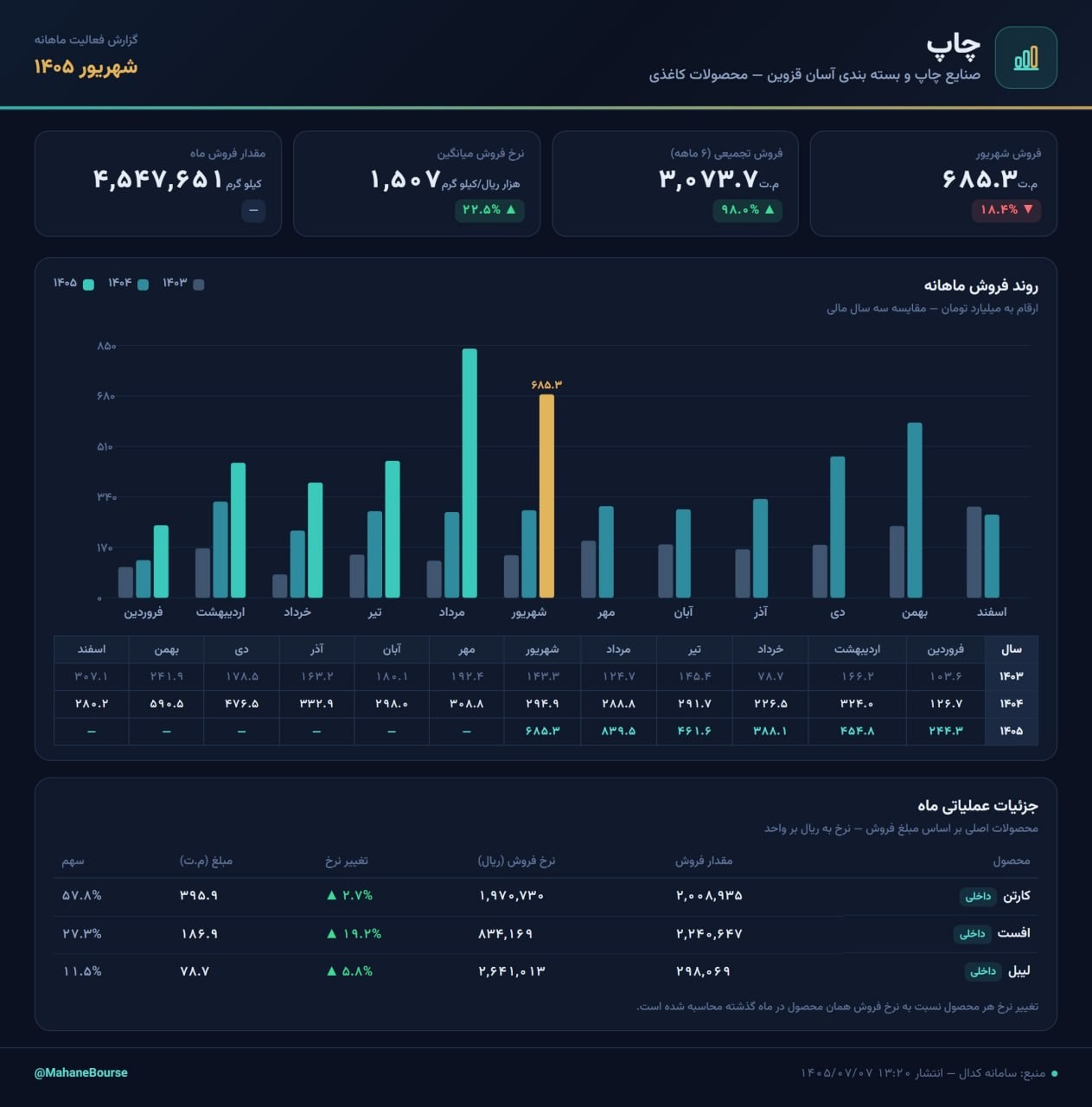The image size is (1092, 1107).
Task: Click the جزئیات عملیاتی ماه section title
Action: (978, 805)
